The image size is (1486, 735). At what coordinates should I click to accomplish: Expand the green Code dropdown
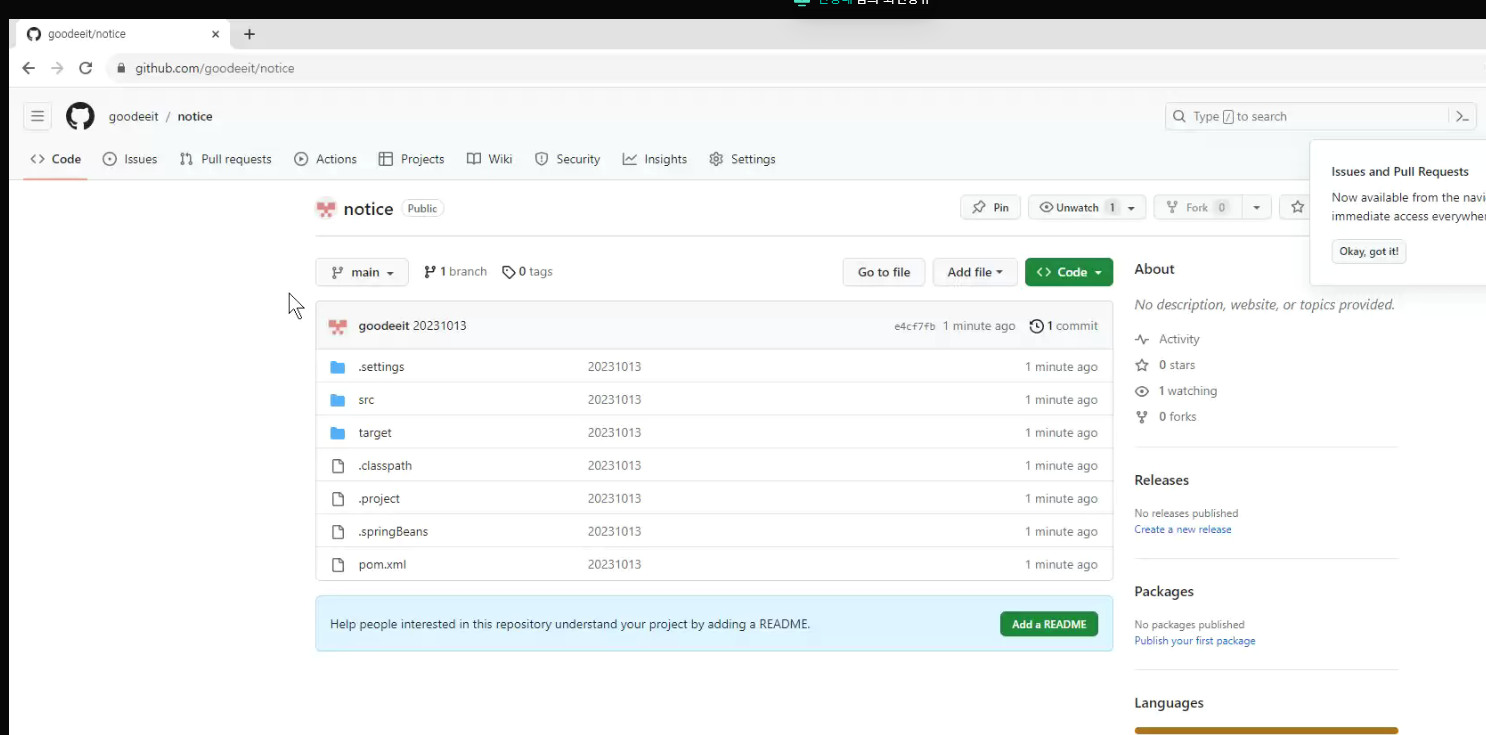click(1069, 272)
